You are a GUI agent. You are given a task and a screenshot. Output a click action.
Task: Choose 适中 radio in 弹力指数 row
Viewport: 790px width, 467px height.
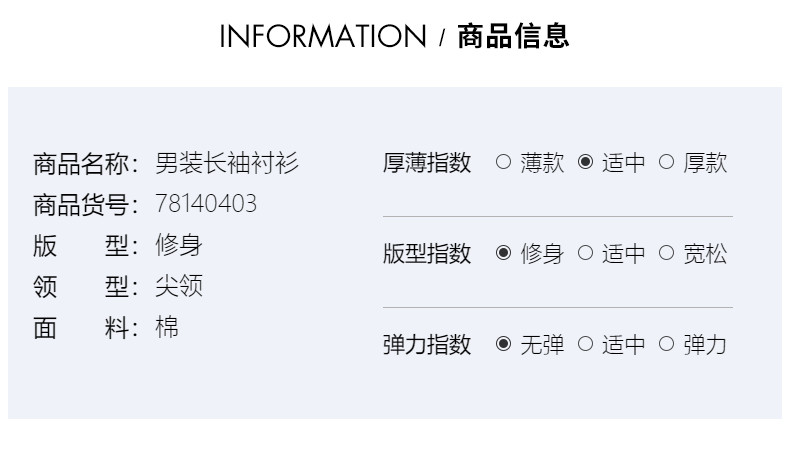click(585, 344)
